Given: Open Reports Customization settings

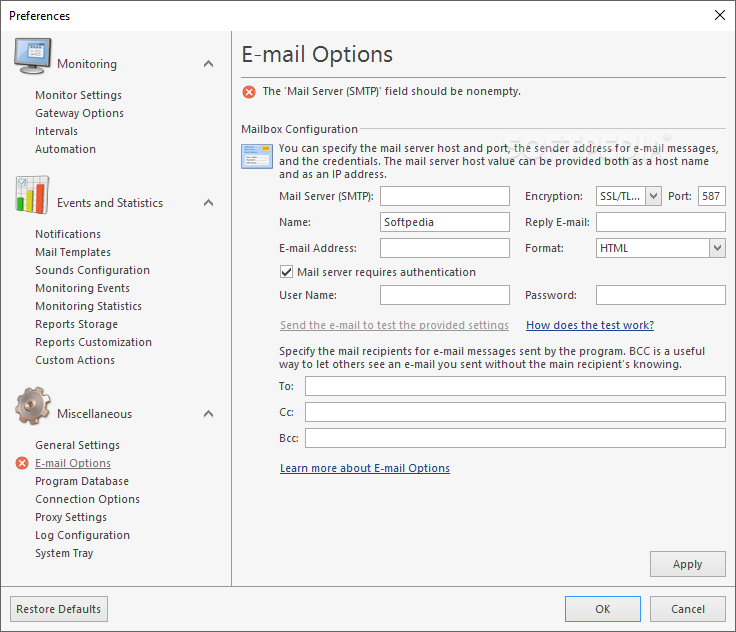Looking at the screenshot, I should [x=93, y=342].
